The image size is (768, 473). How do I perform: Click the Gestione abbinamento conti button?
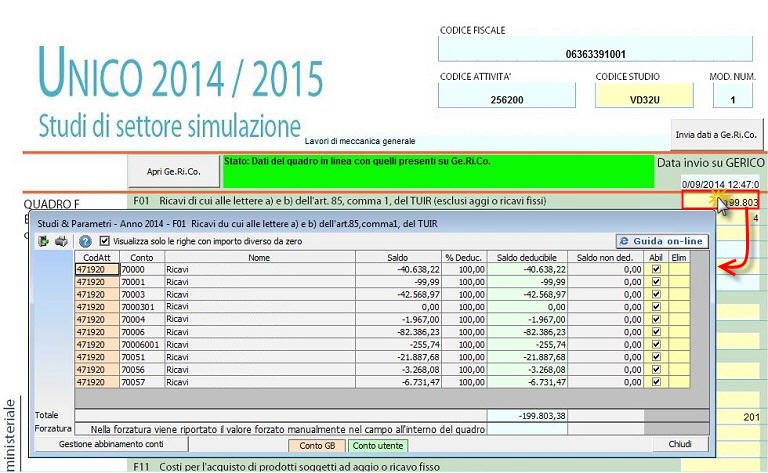tap(111, 444)
